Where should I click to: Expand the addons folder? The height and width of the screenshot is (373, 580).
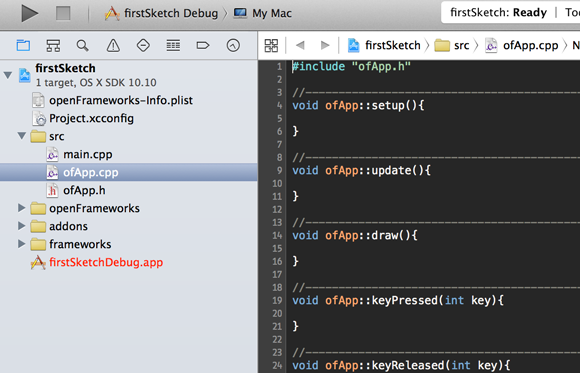pyautogui.click(x=22, y=226)
